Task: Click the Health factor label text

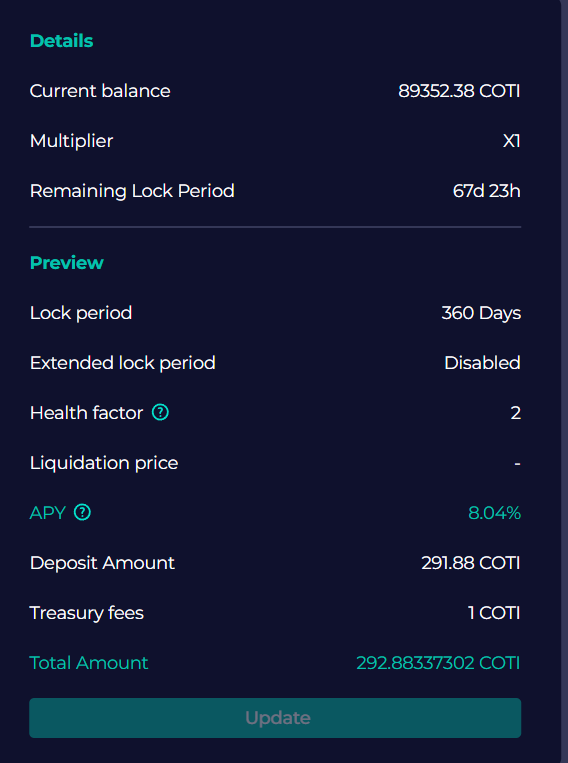Action: coord(86,413)
